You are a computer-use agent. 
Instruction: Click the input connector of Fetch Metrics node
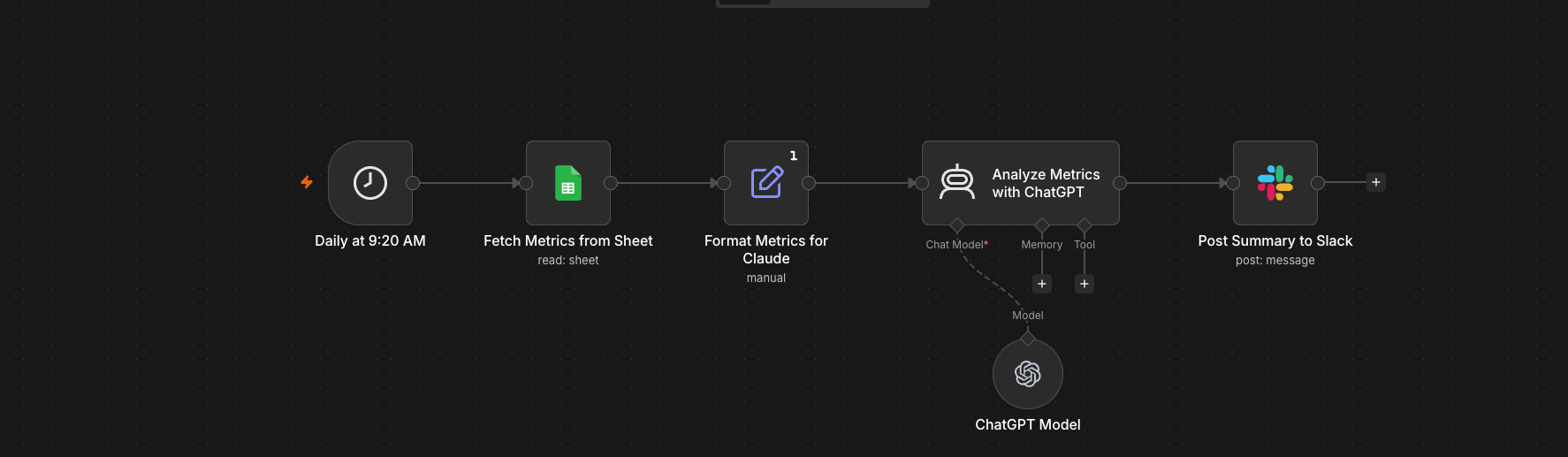526,183
